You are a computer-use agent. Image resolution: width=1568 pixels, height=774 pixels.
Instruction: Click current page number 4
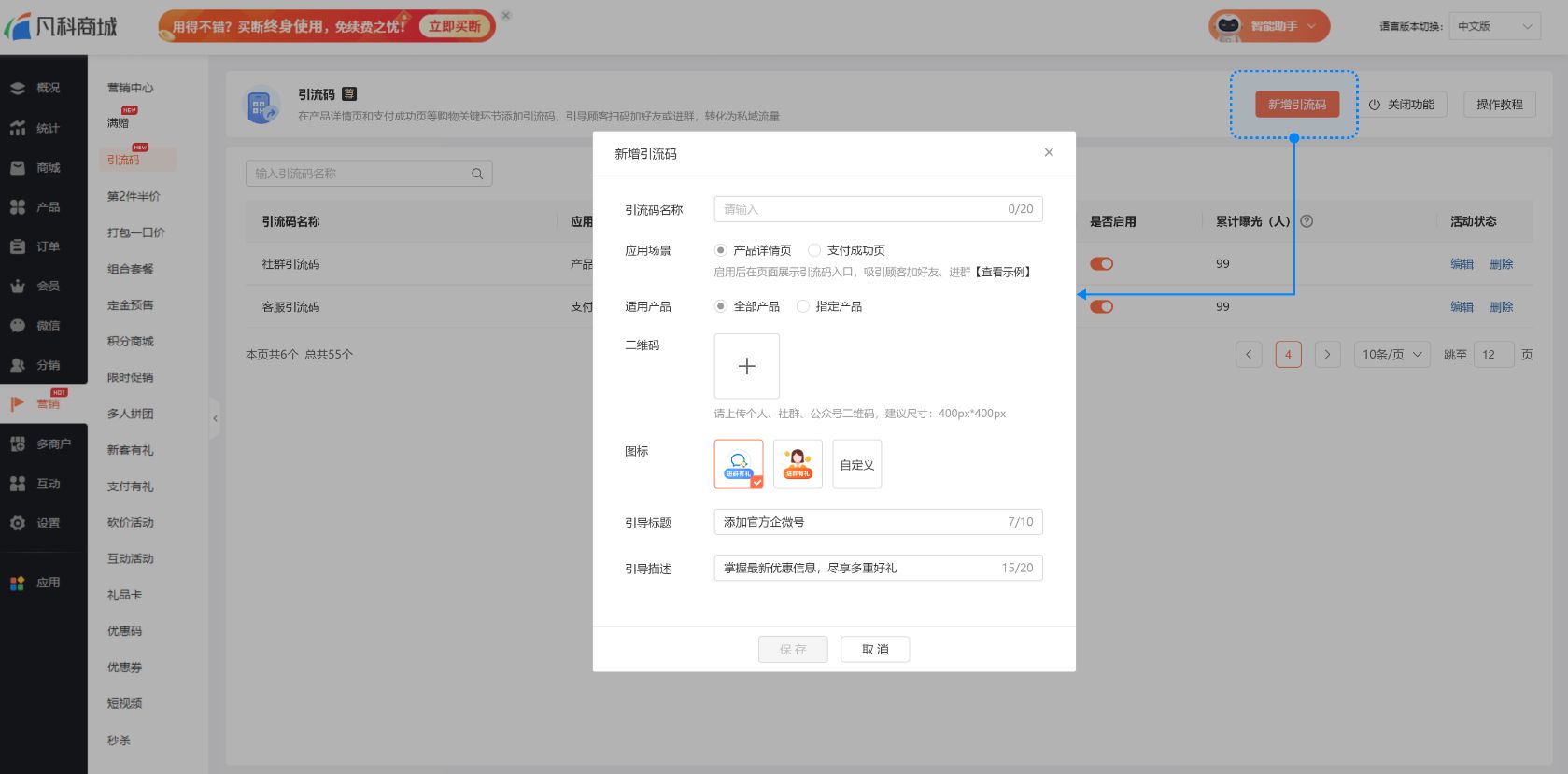point(1288,355)
